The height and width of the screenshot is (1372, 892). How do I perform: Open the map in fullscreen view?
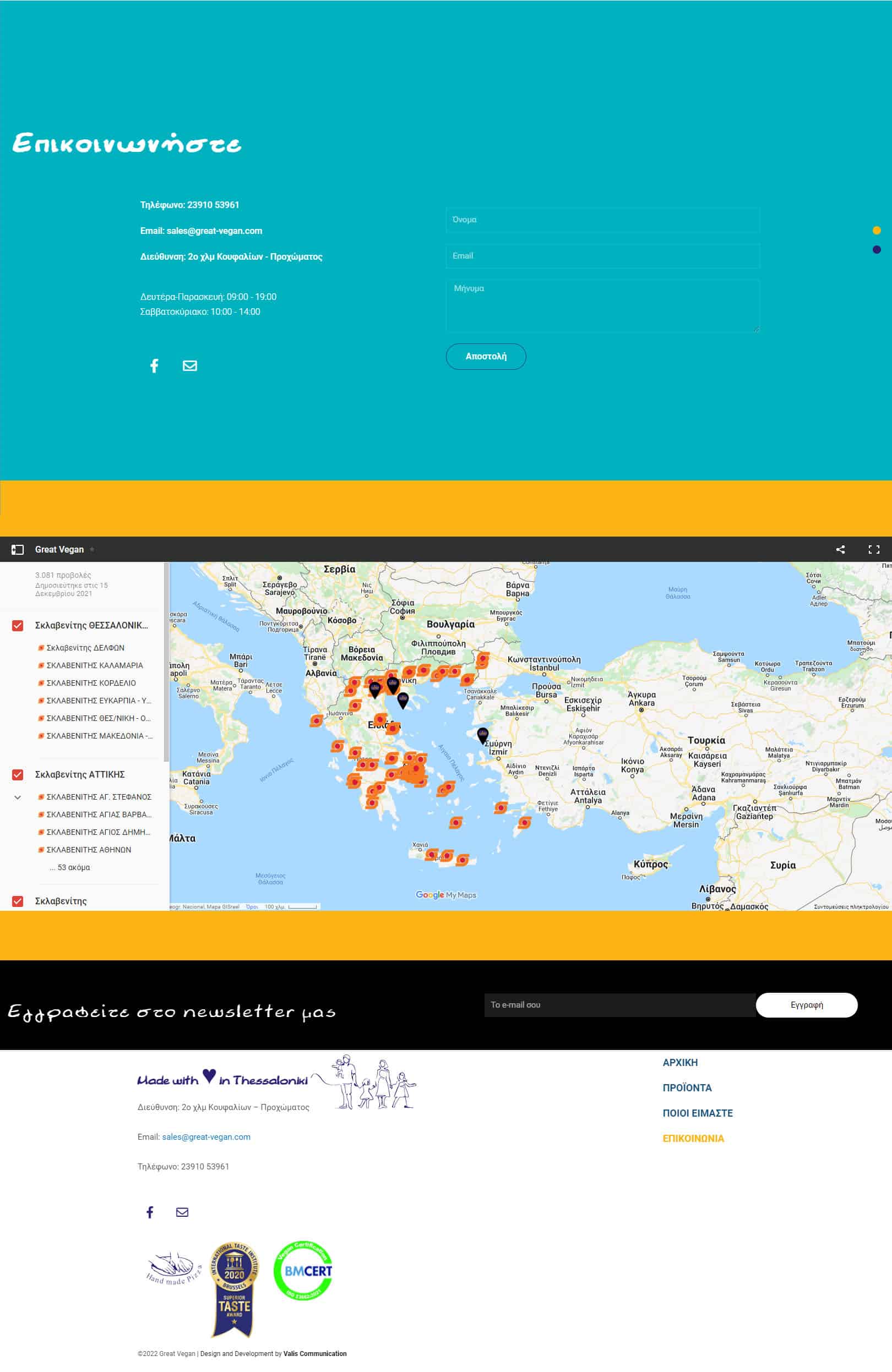coord(873,549)
